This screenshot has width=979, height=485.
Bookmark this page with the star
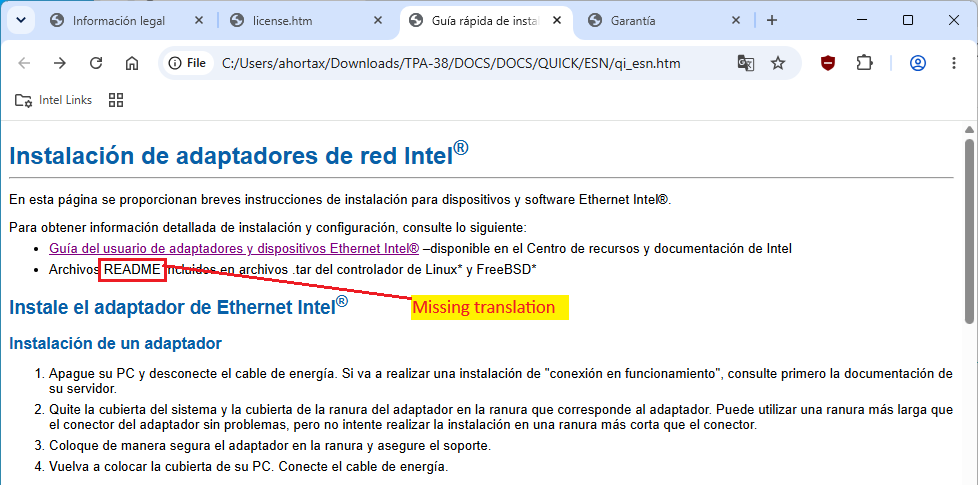(777, 63)
